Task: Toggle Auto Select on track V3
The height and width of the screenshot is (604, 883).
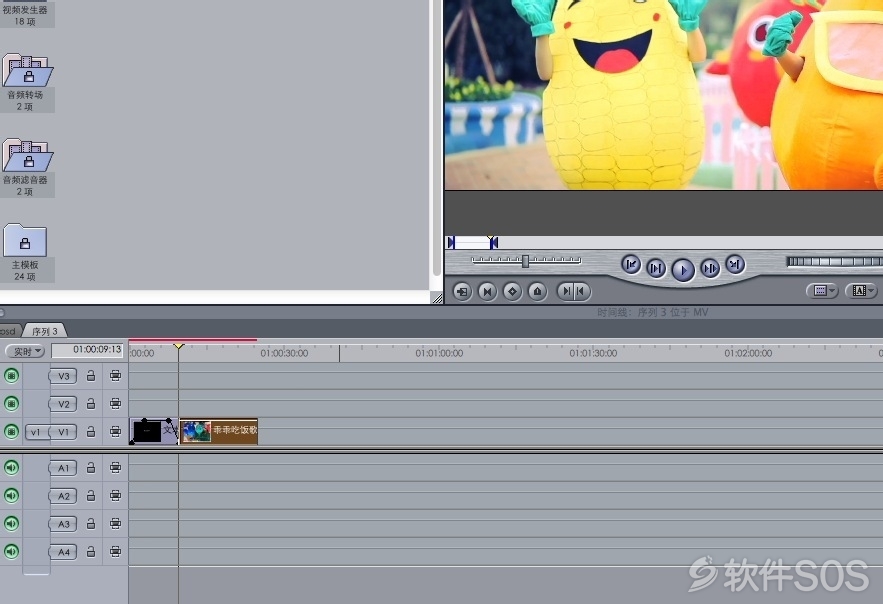Action: (x=115, y=375)
